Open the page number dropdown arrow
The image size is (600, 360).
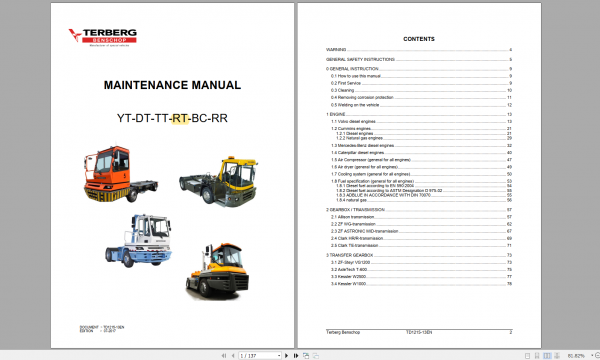[279, 356]
